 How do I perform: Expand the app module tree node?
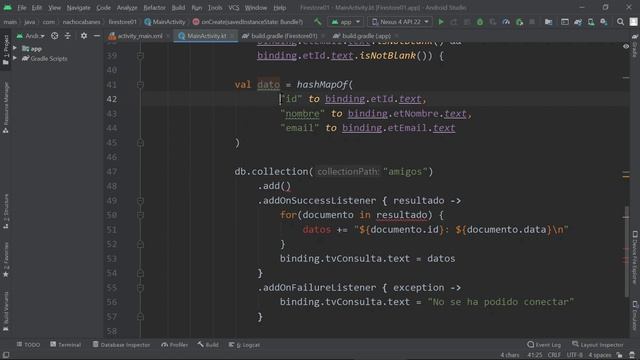[x=15, y=48]
